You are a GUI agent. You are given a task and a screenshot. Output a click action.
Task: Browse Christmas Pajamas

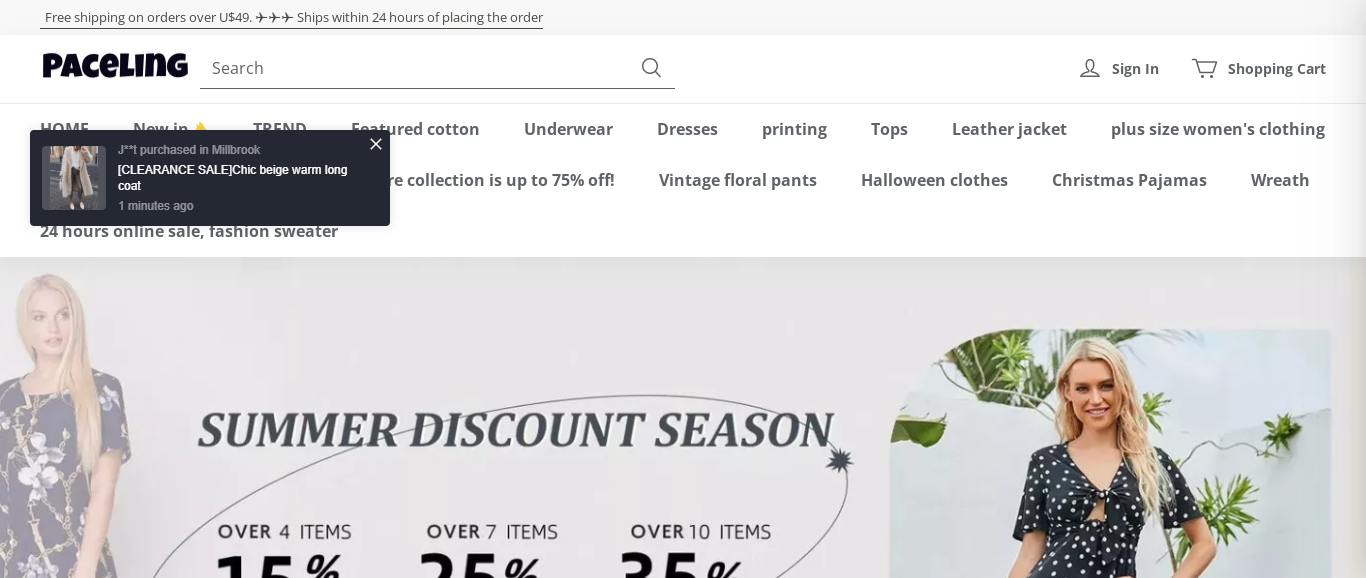click(x=1129, y=180)
